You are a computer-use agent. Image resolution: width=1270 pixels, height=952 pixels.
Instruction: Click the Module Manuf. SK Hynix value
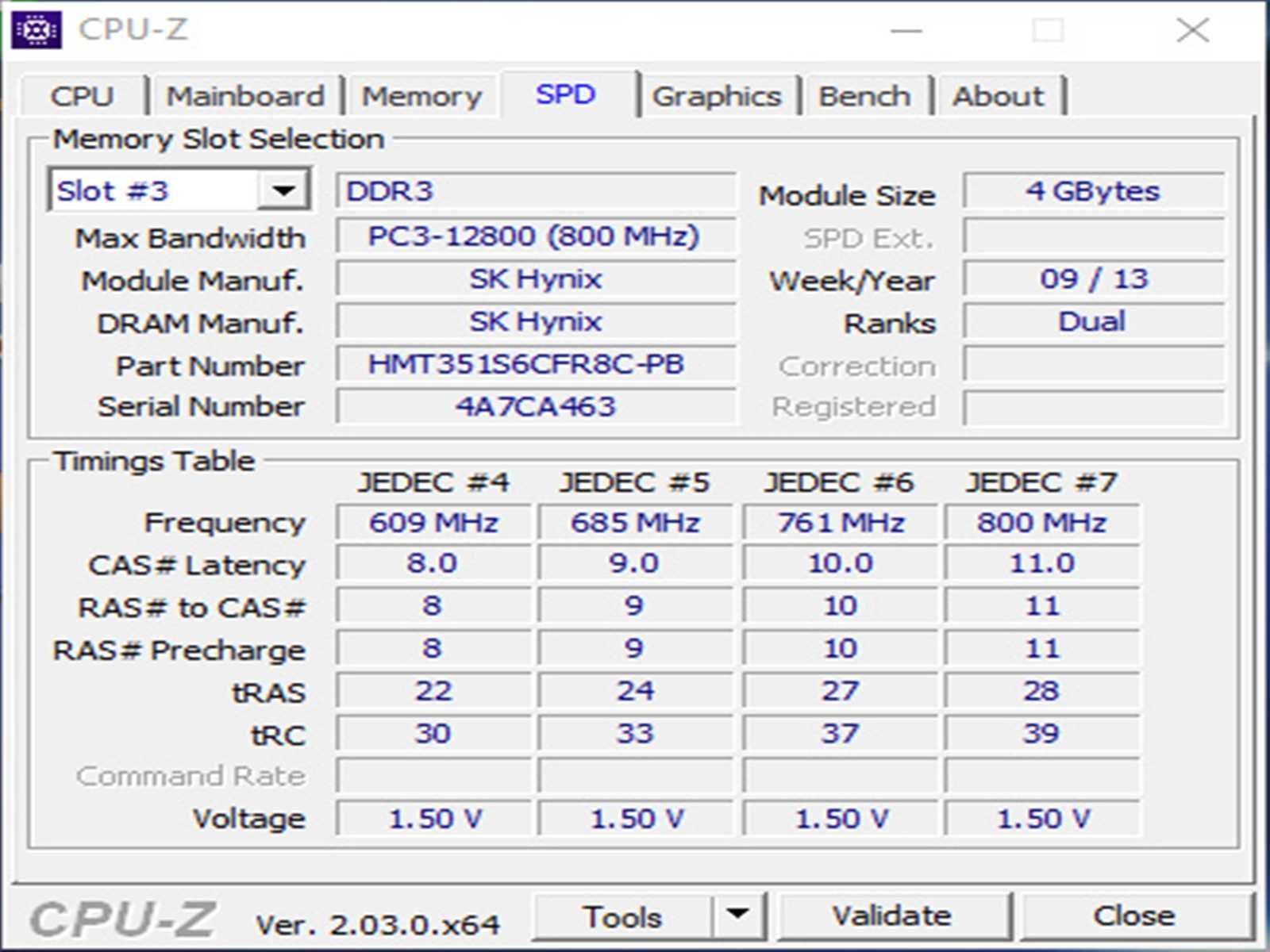[x=535, y=278]
